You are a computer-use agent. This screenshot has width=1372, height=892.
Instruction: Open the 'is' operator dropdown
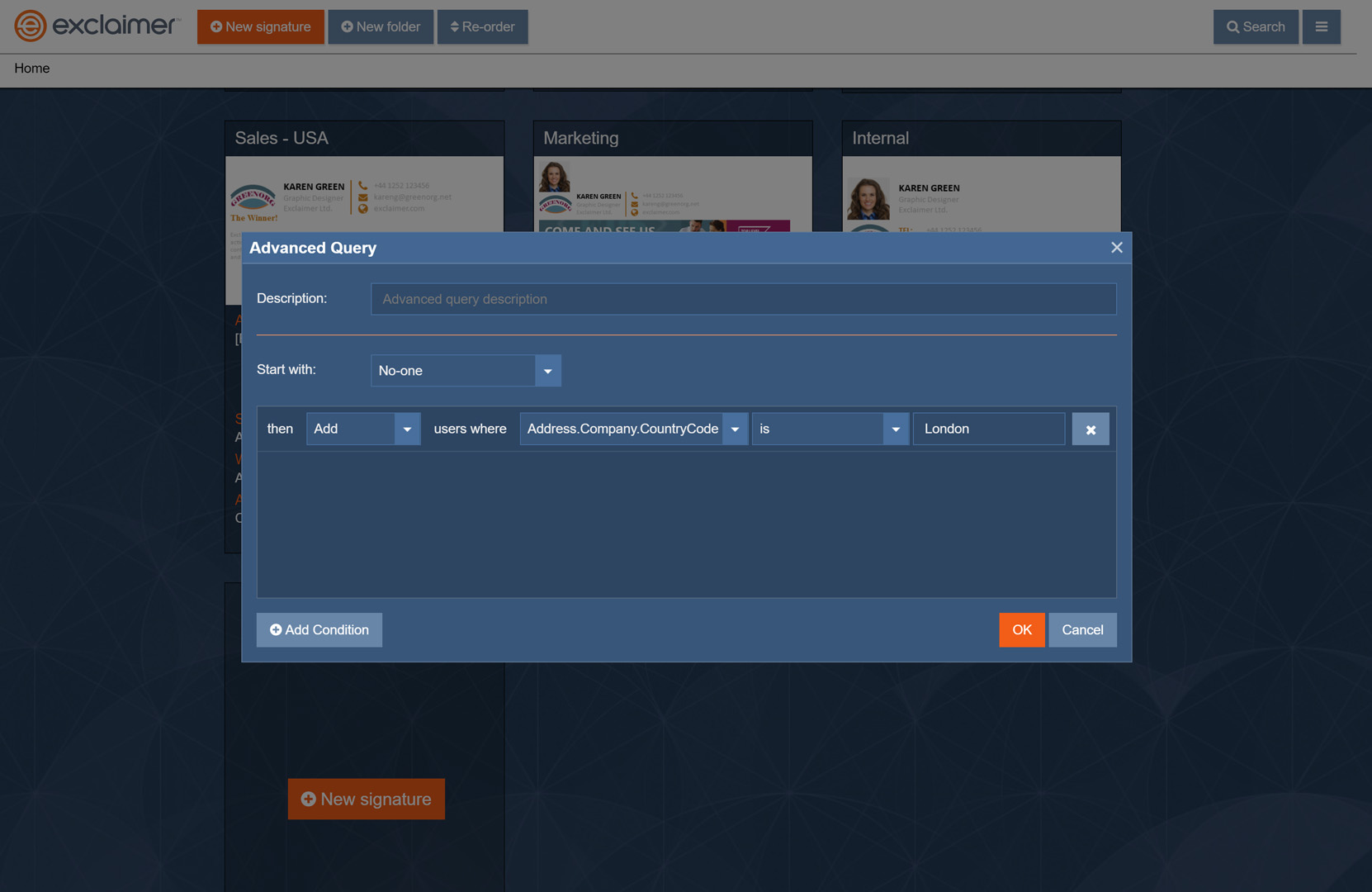[830, 429]
